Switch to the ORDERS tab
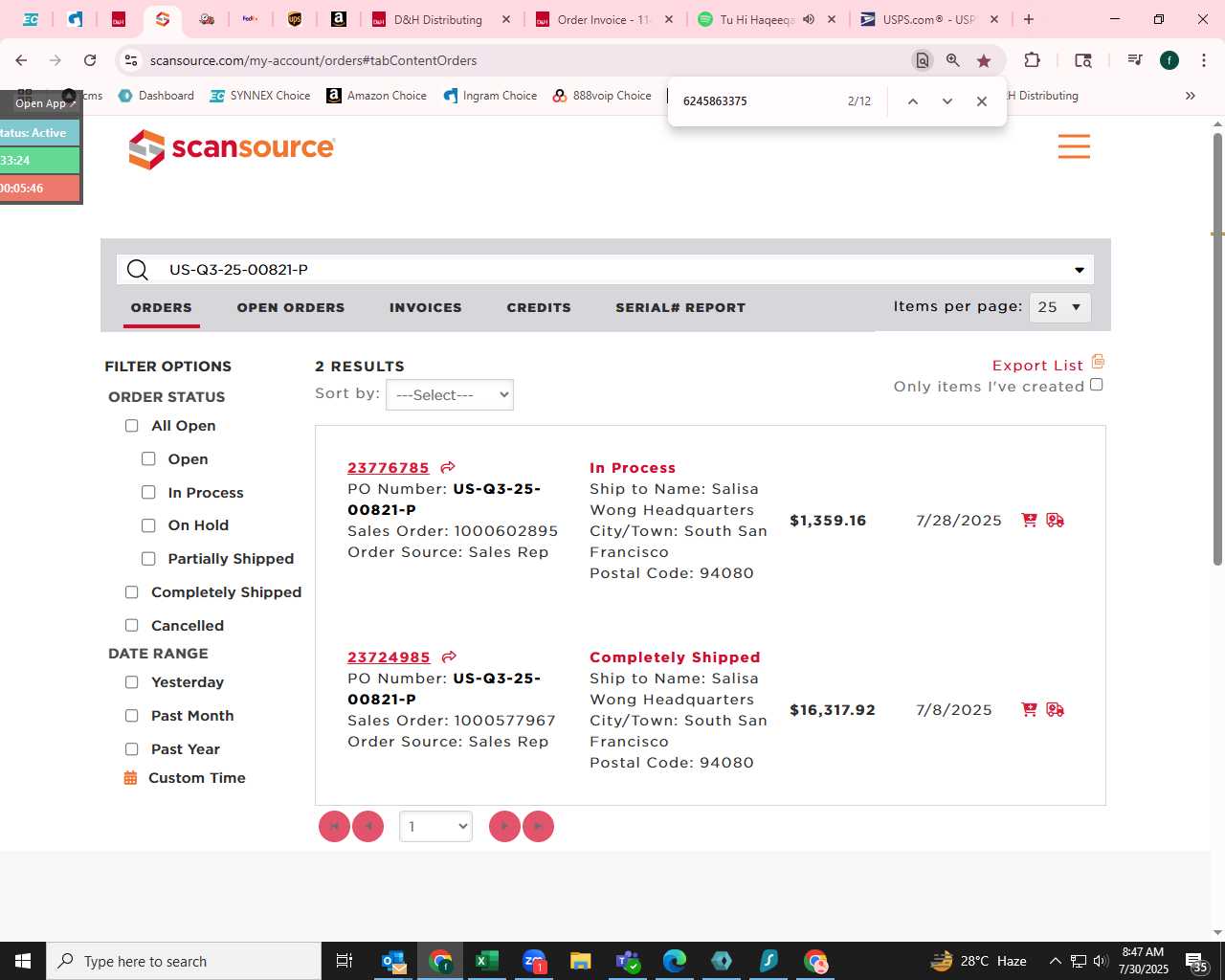The height and width of the screenshot is (980, 1225). (162, 307)
